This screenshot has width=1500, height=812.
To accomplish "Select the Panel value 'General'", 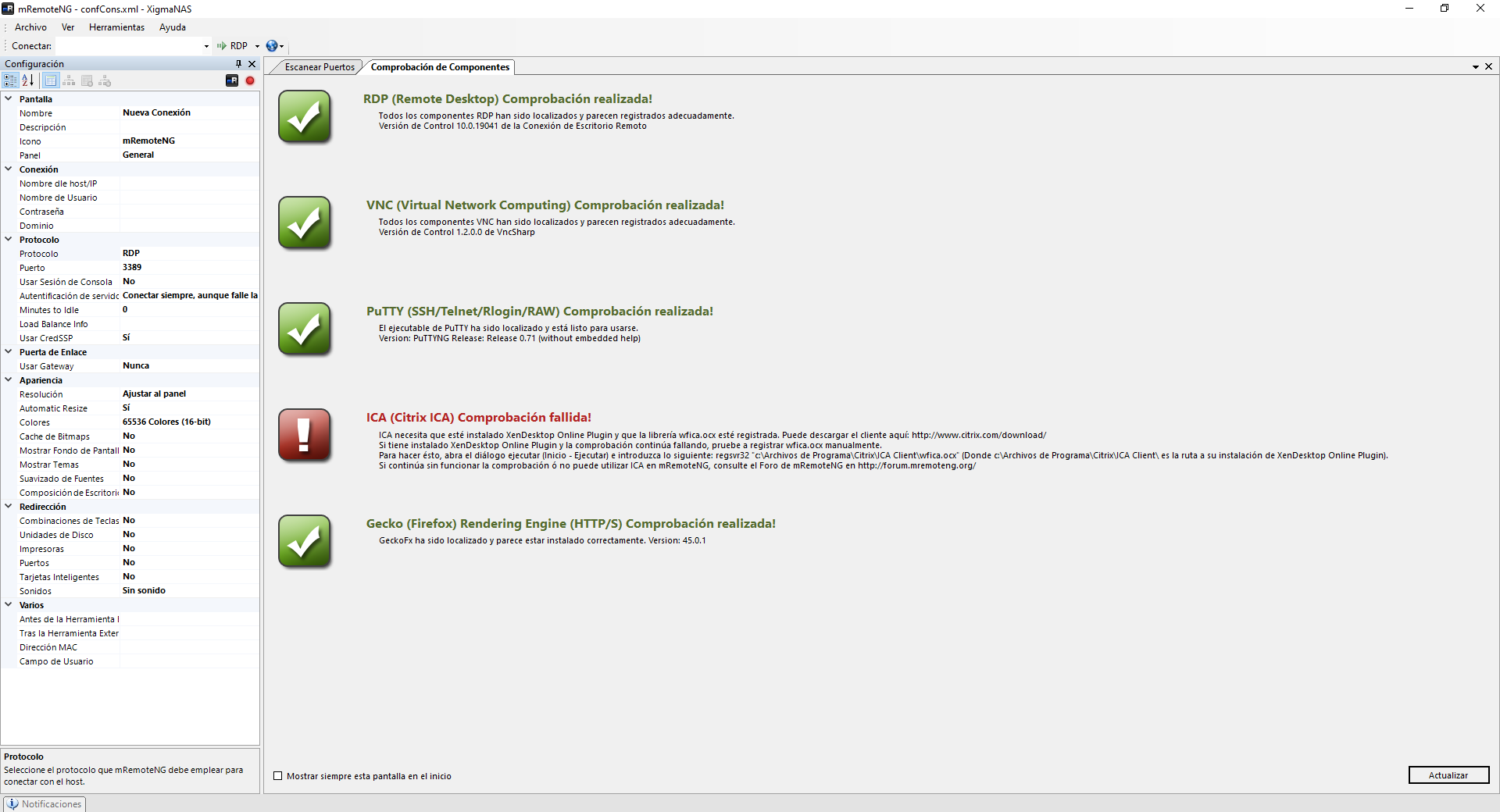I will (138, 155).
